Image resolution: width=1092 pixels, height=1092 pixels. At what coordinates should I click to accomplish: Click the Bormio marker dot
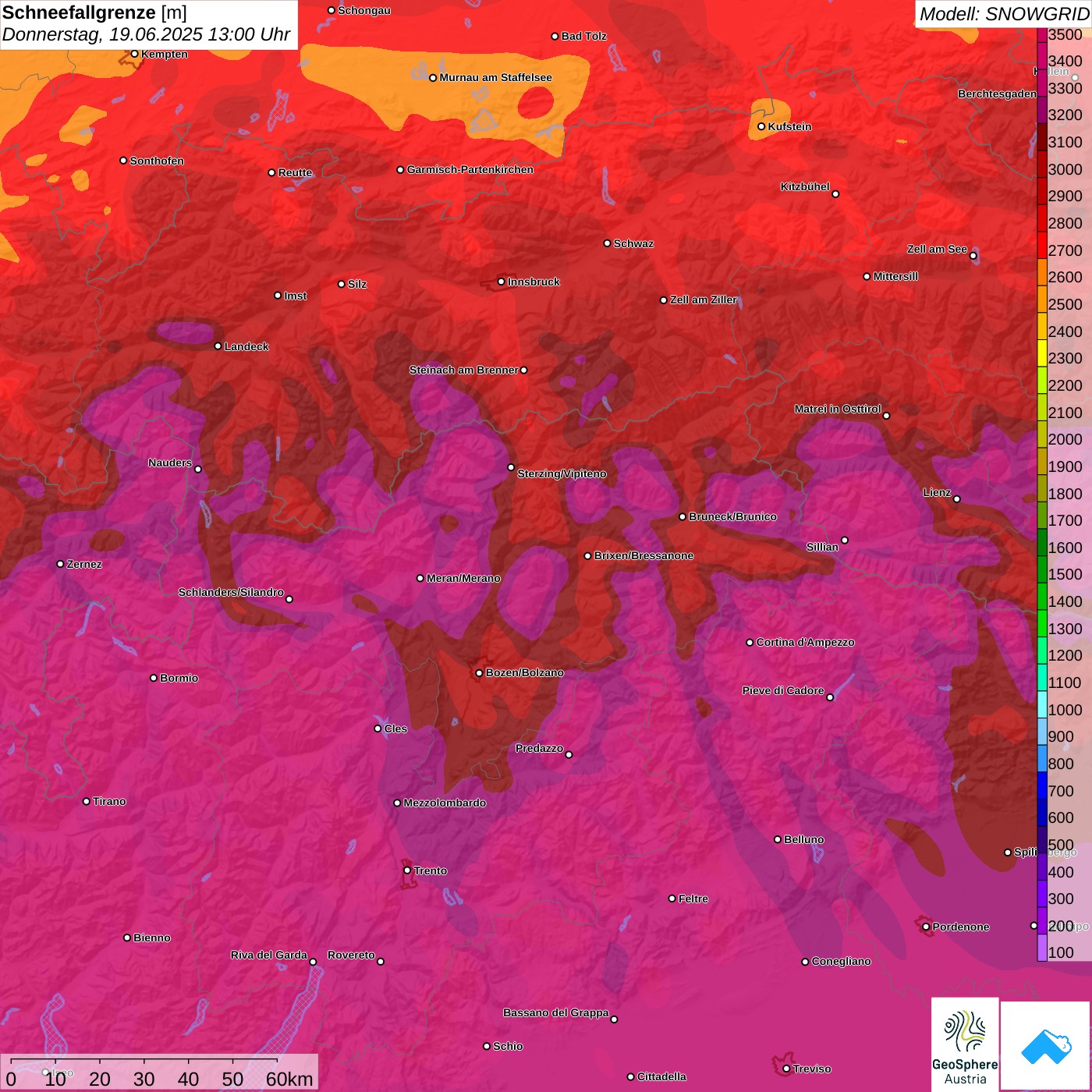154,678
